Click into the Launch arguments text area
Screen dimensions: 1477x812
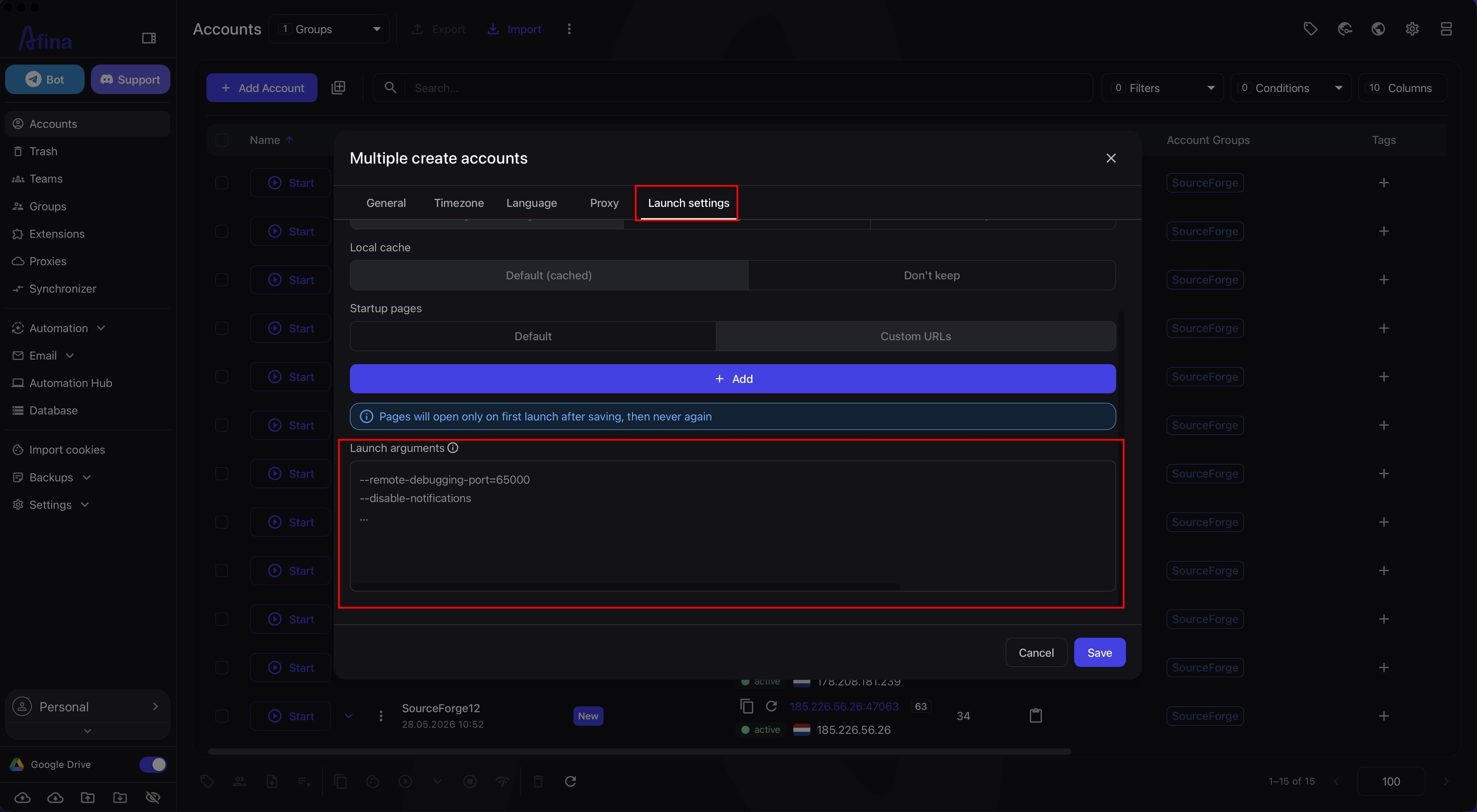[x=733, y=526]
